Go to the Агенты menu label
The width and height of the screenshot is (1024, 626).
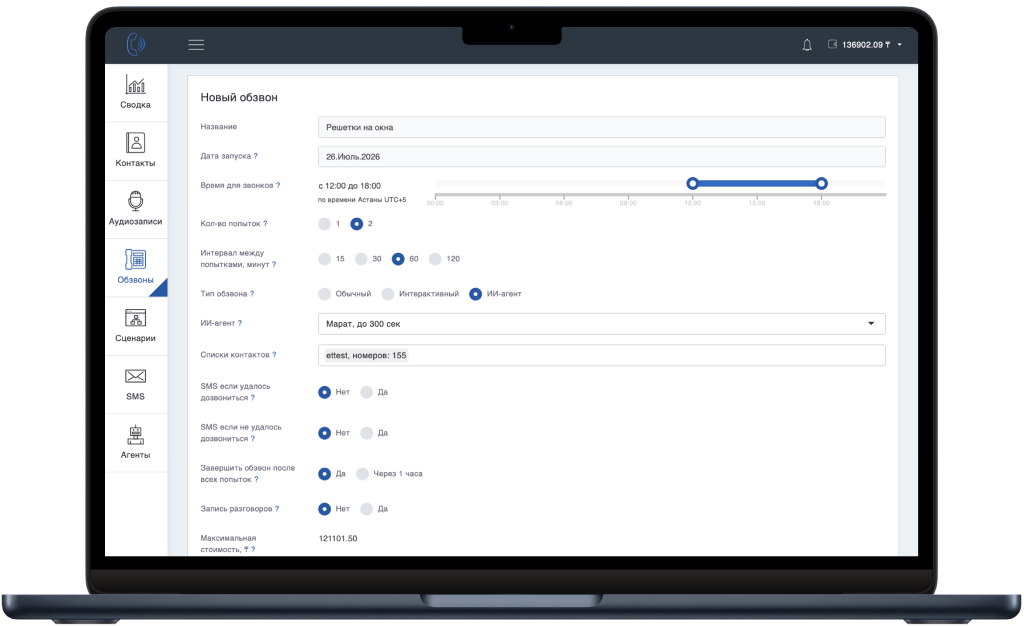(x=135, y=455)
